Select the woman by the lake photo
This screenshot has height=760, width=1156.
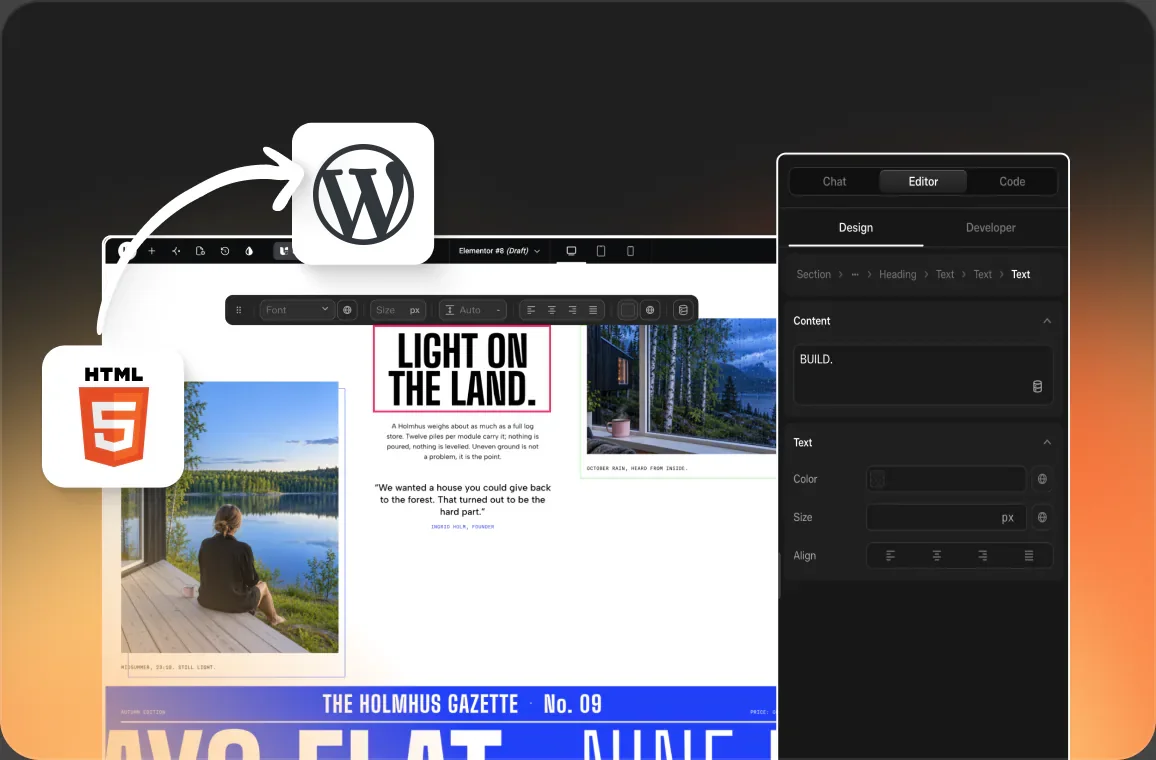pos(229,517)
